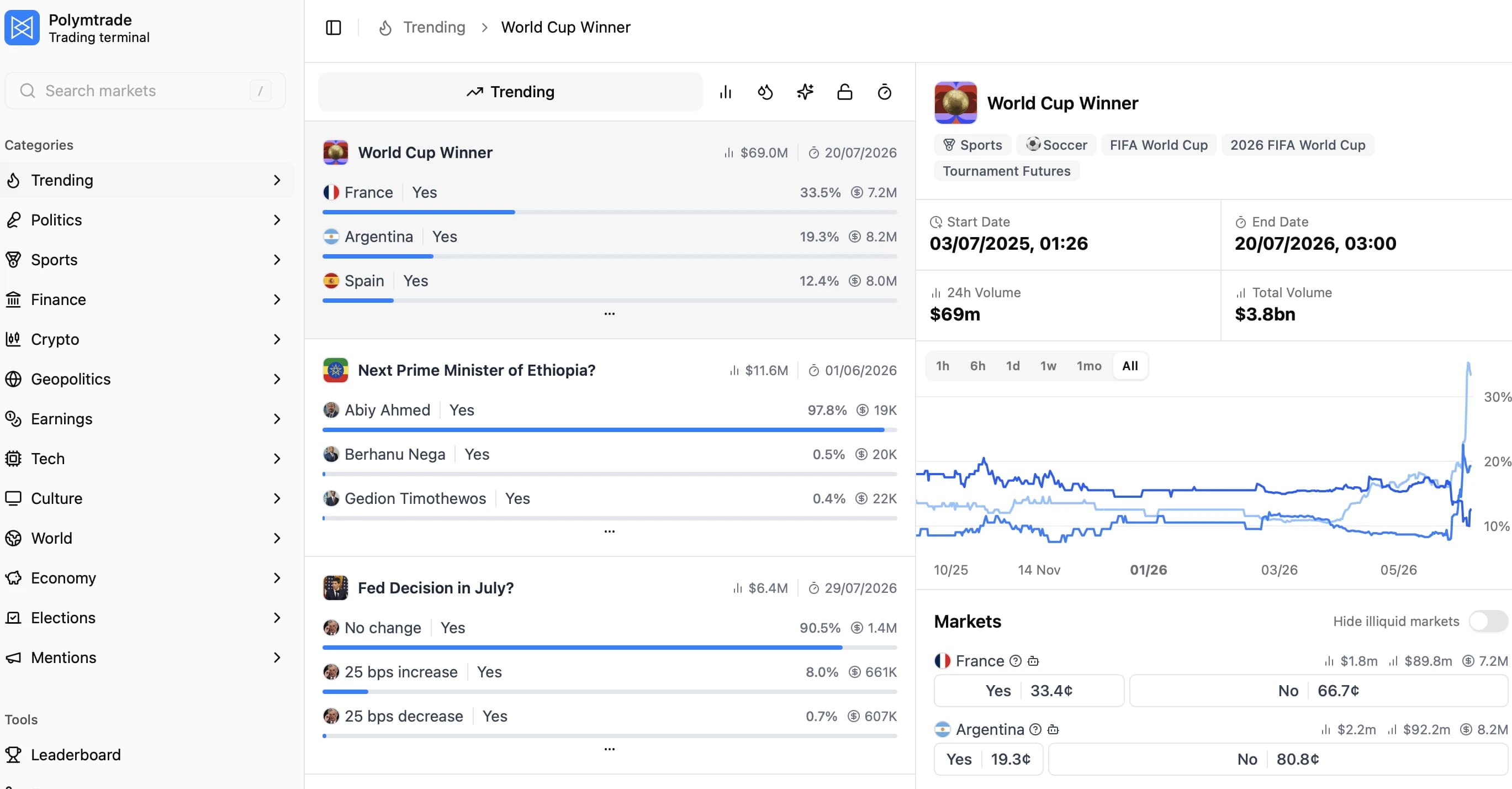Click the flame filter icon in toolbar
The image size is (1512, 789).
(x=765, y=92)
